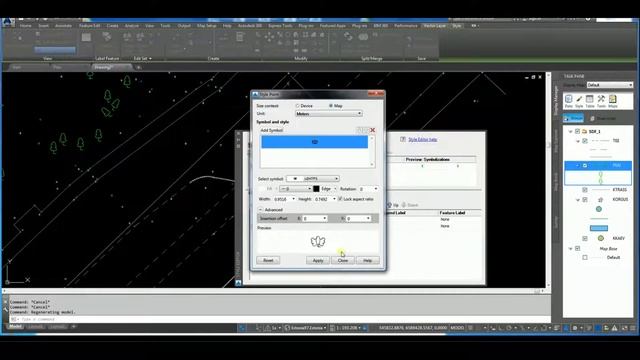Click the Model layout tab

[x=15, y=327]
